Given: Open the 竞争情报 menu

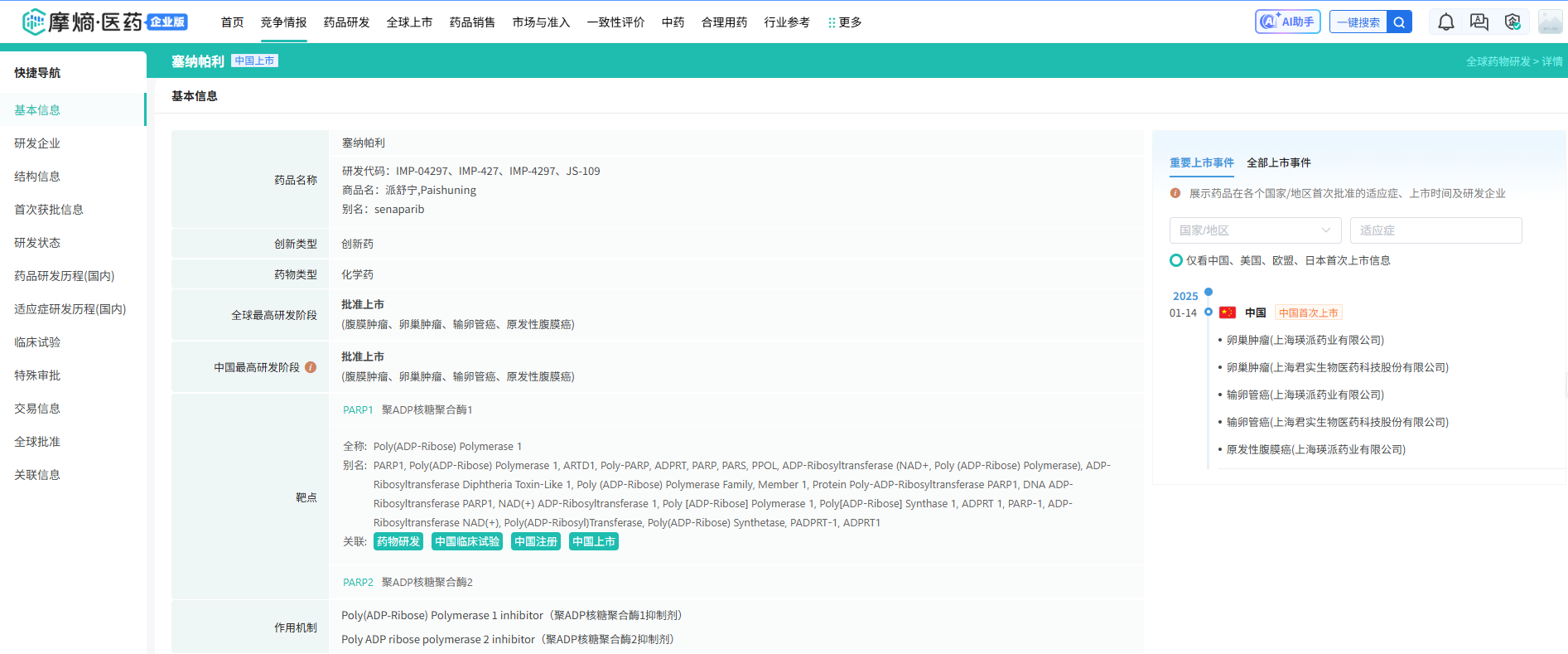Looking at the screenshot, I should click(x=284, y=22).
